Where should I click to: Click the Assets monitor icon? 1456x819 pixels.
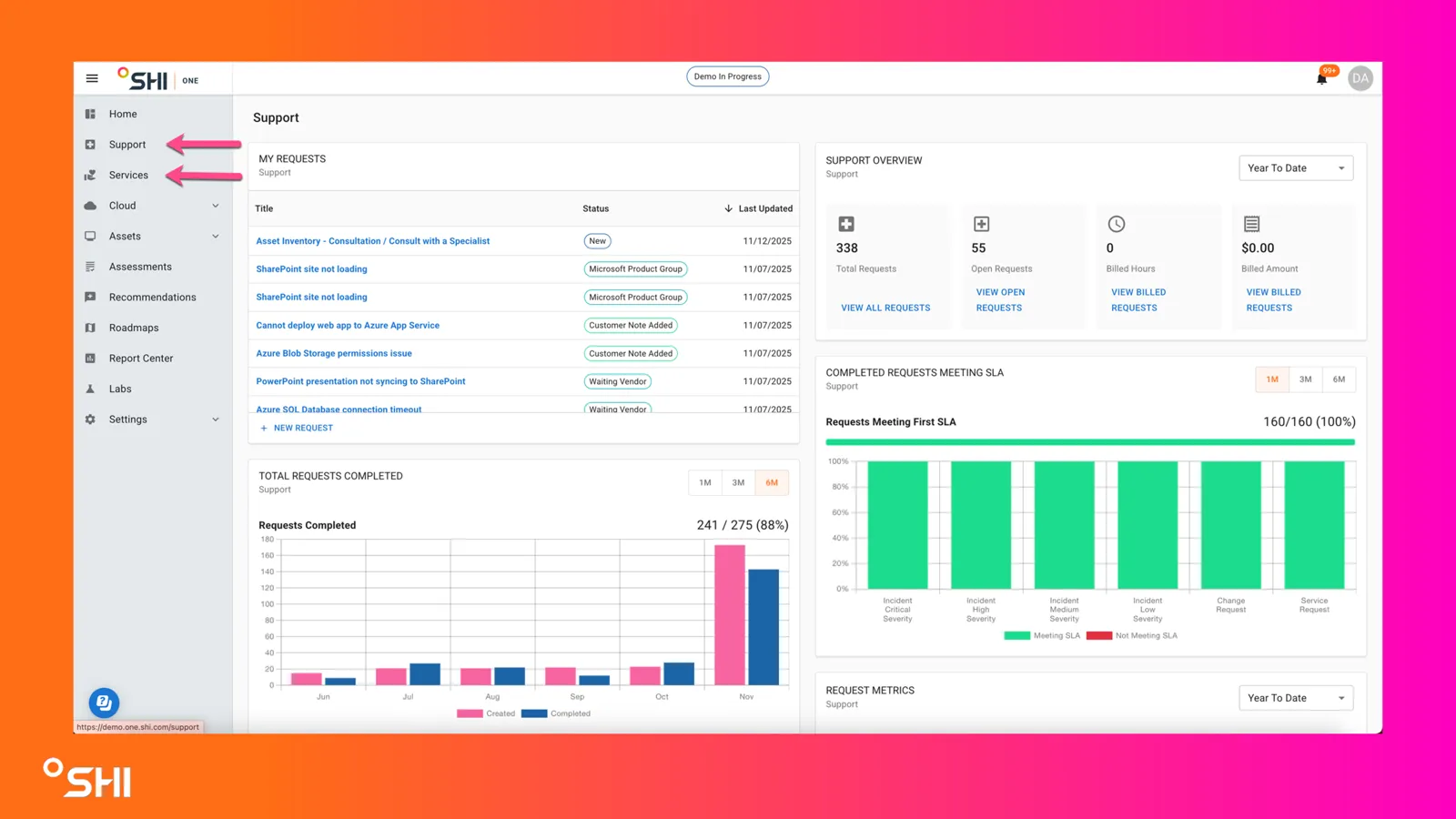pyautogui.click(x=90, y=237)
